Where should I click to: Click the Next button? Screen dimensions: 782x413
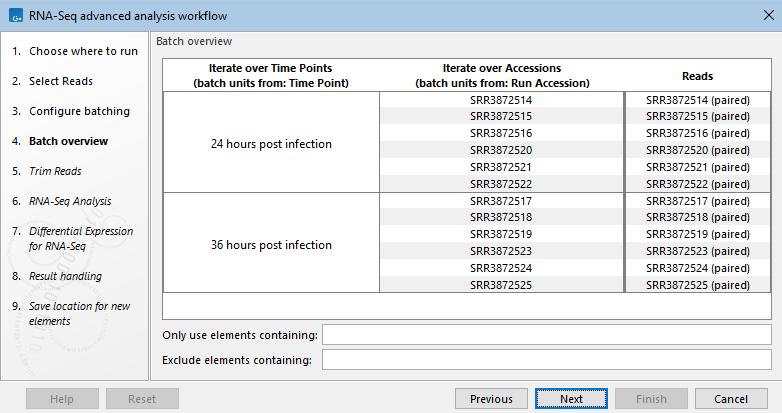pyautogui.click(x=571, y=398)
